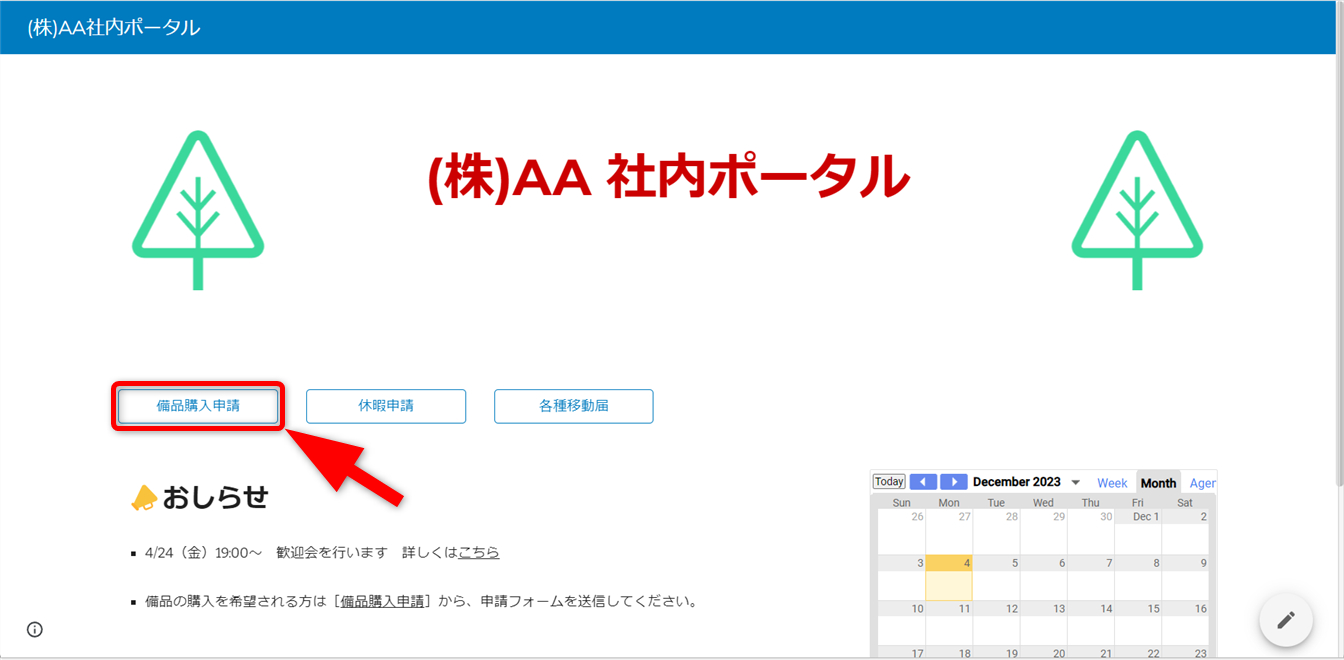Open the 備品購入申請 link in announcements
This screenshot has height=660, width=1344.
click(383, 601)
